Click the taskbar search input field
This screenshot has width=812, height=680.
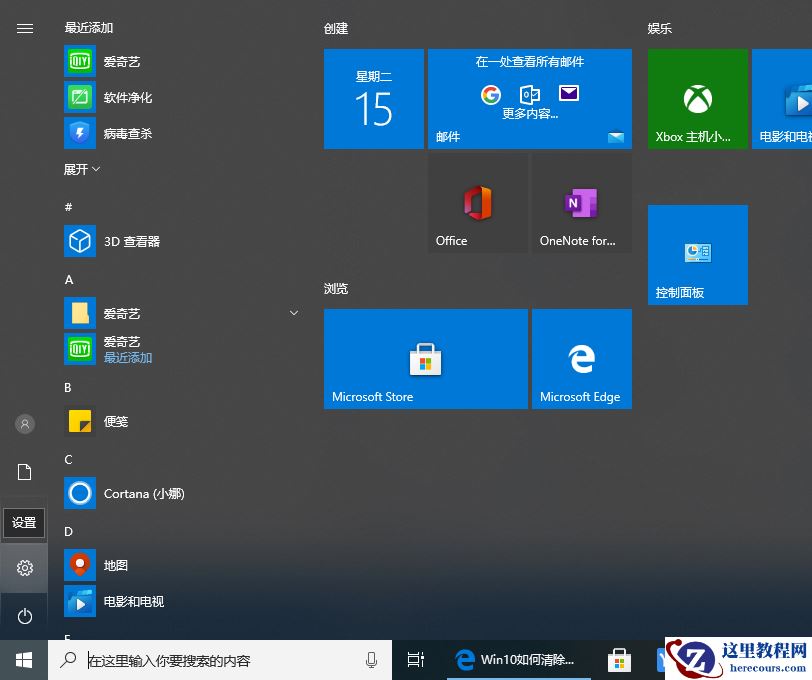click(x=200, y=660)
